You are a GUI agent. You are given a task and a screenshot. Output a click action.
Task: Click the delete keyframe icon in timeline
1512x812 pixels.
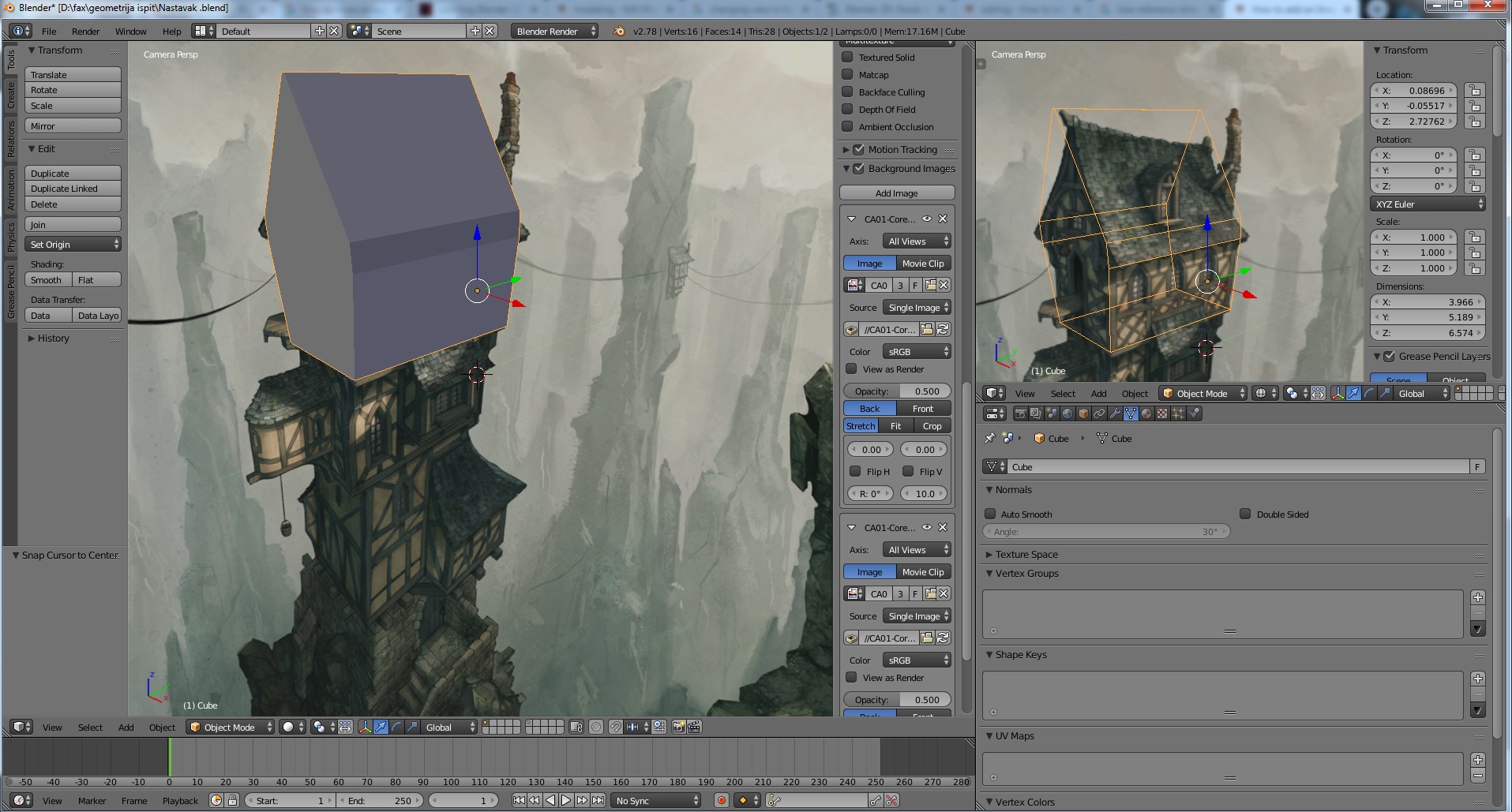click(x=891, y=800)
